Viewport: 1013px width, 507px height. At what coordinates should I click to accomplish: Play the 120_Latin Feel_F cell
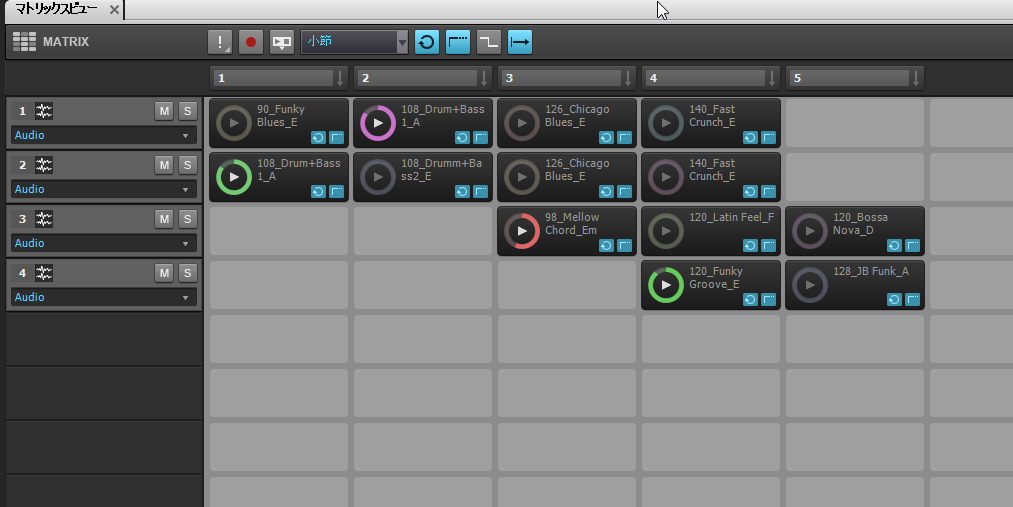[x=666, y=231]
